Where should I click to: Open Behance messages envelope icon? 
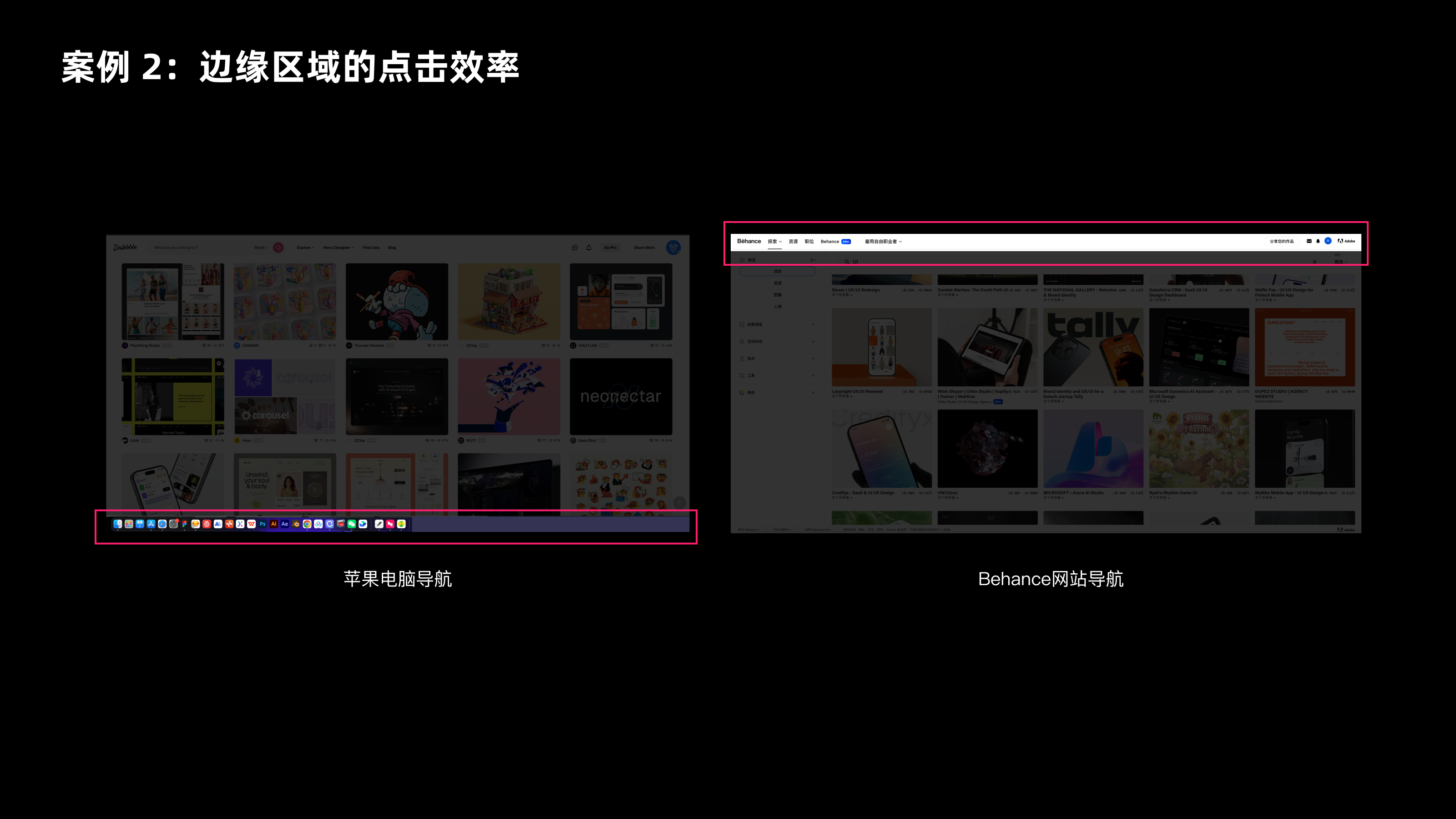1309,241
